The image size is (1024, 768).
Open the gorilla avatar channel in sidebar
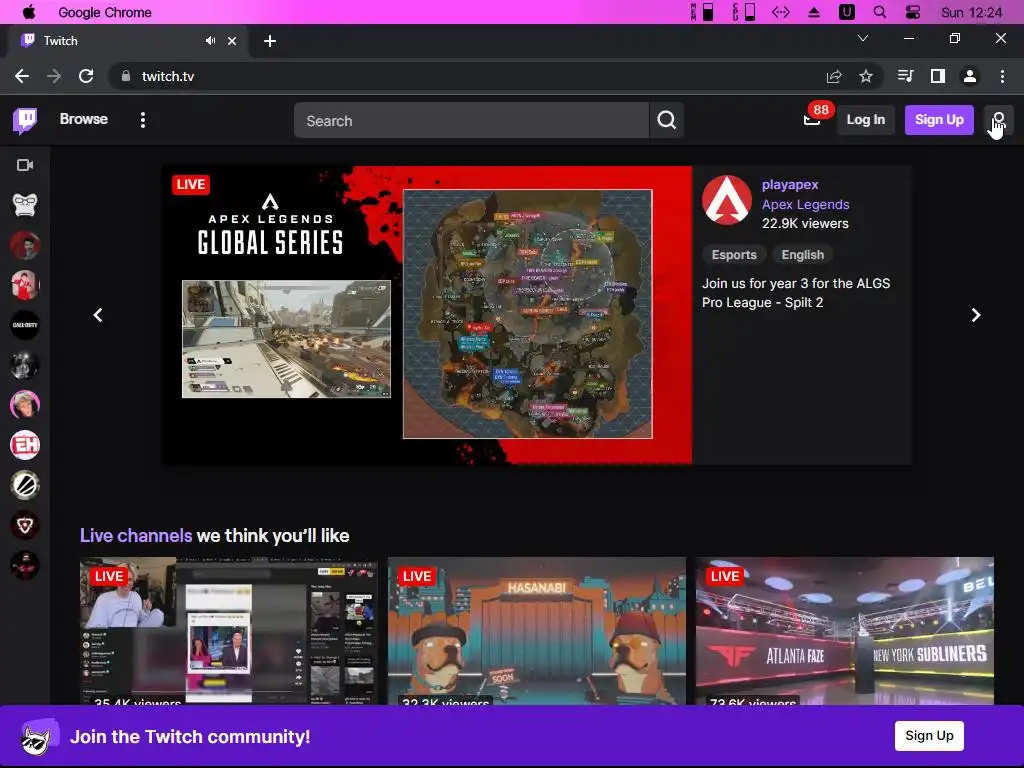coord(25,205)
